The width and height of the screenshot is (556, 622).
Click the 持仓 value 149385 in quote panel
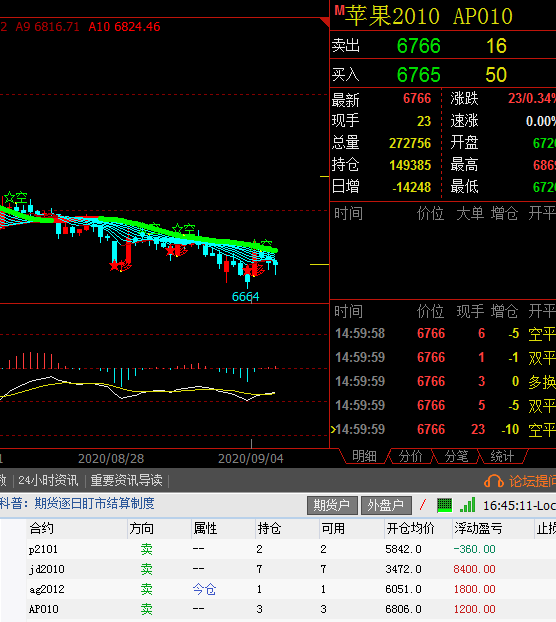click(410, 165)
